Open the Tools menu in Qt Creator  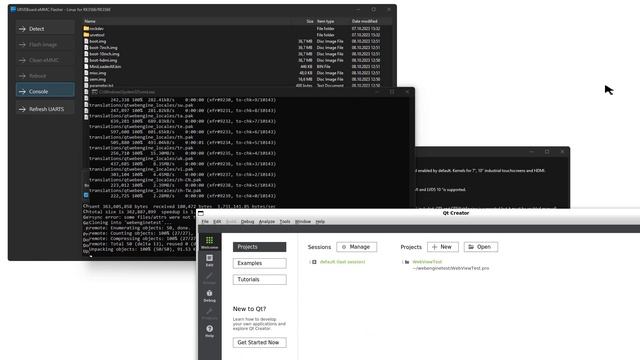[x=285, y=222]
